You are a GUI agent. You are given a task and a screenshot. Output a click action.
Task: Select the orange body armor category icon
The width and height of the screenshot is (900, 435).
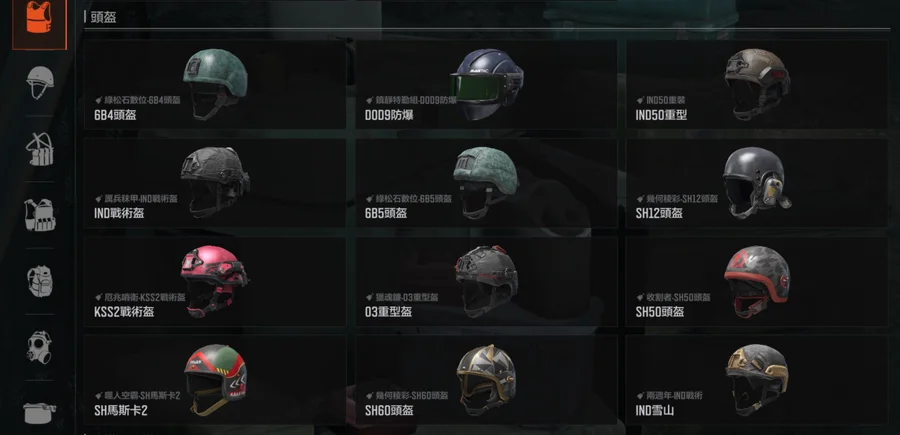click(39, 24)
